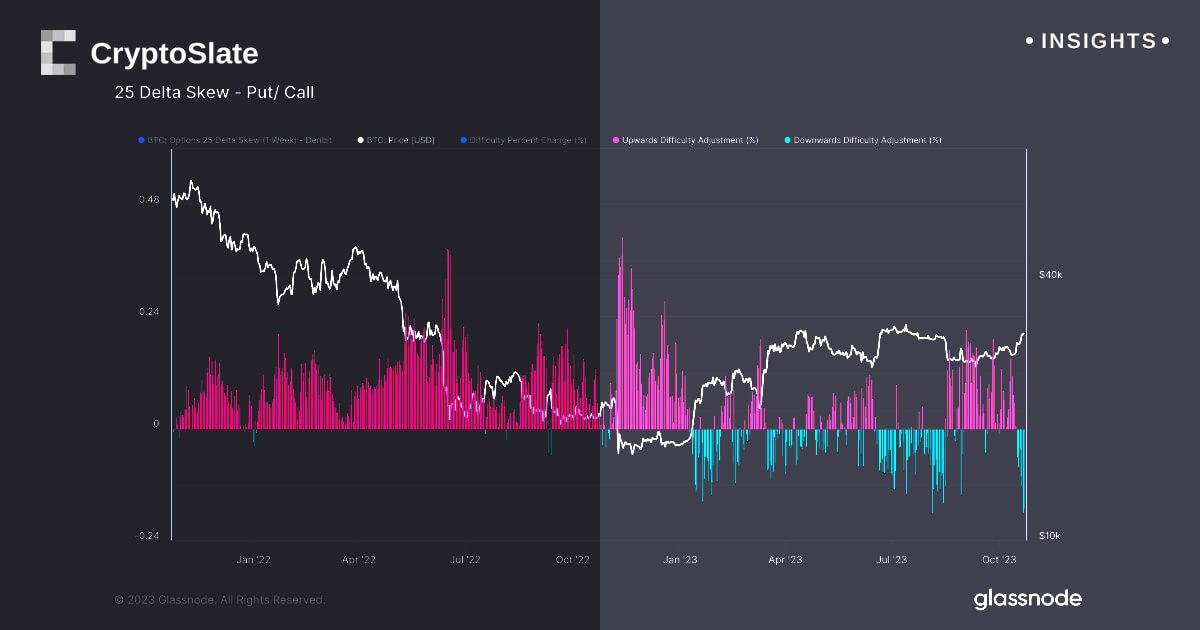The height and width of the screenshot is (630, 1200).
Task: Show the Difficulty Percent Change (%) series
Action: point(528,140)
